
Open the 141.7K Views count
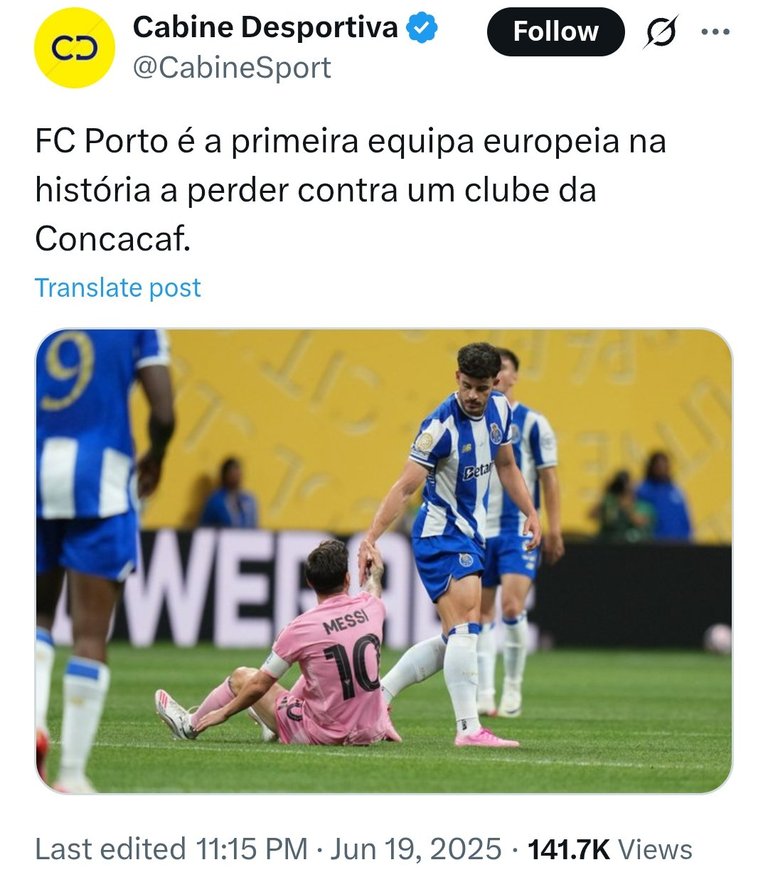coord(610,850)
